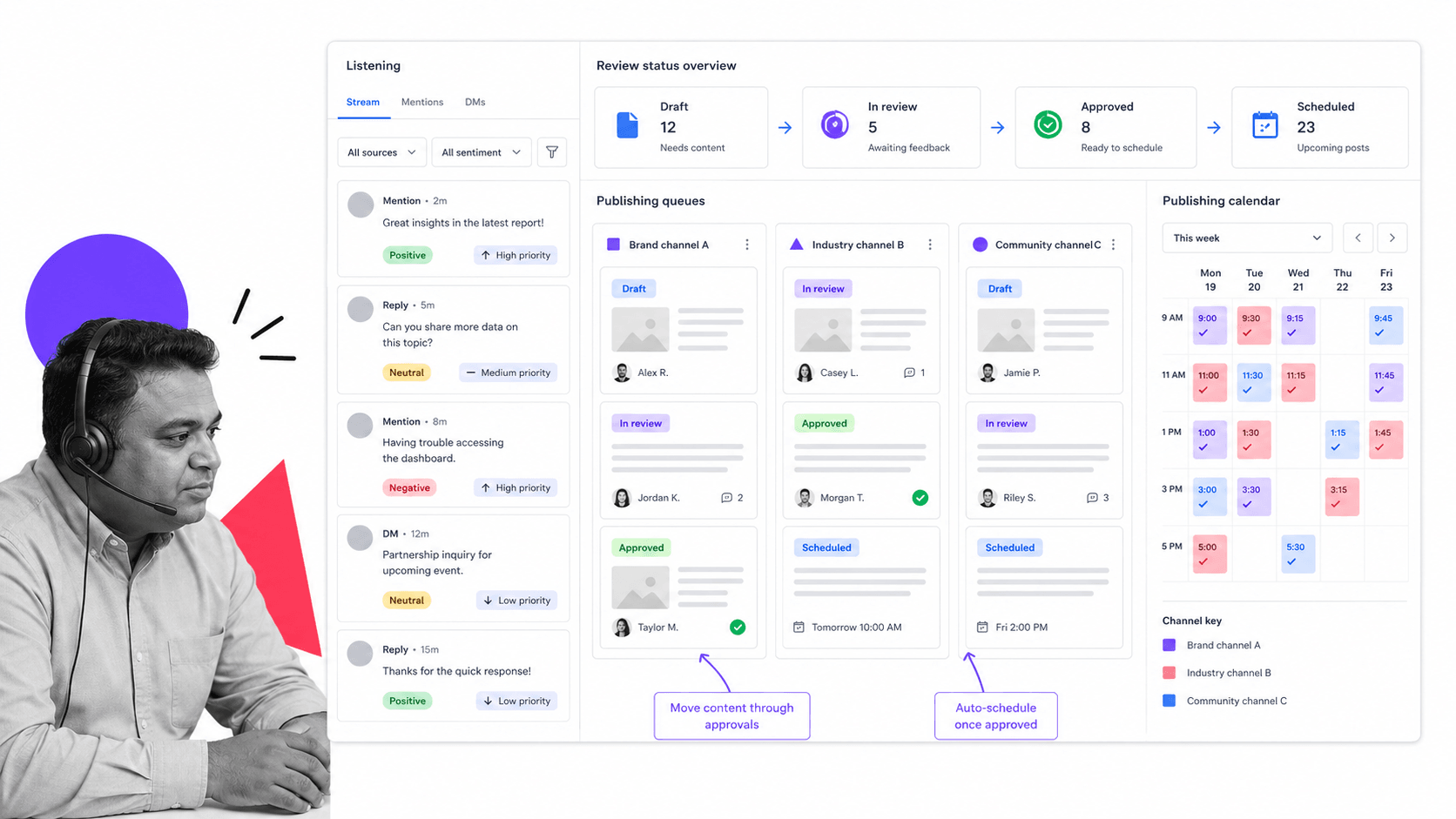
Task: Switch to the DMs tab
Action: [x=475, y=102]
